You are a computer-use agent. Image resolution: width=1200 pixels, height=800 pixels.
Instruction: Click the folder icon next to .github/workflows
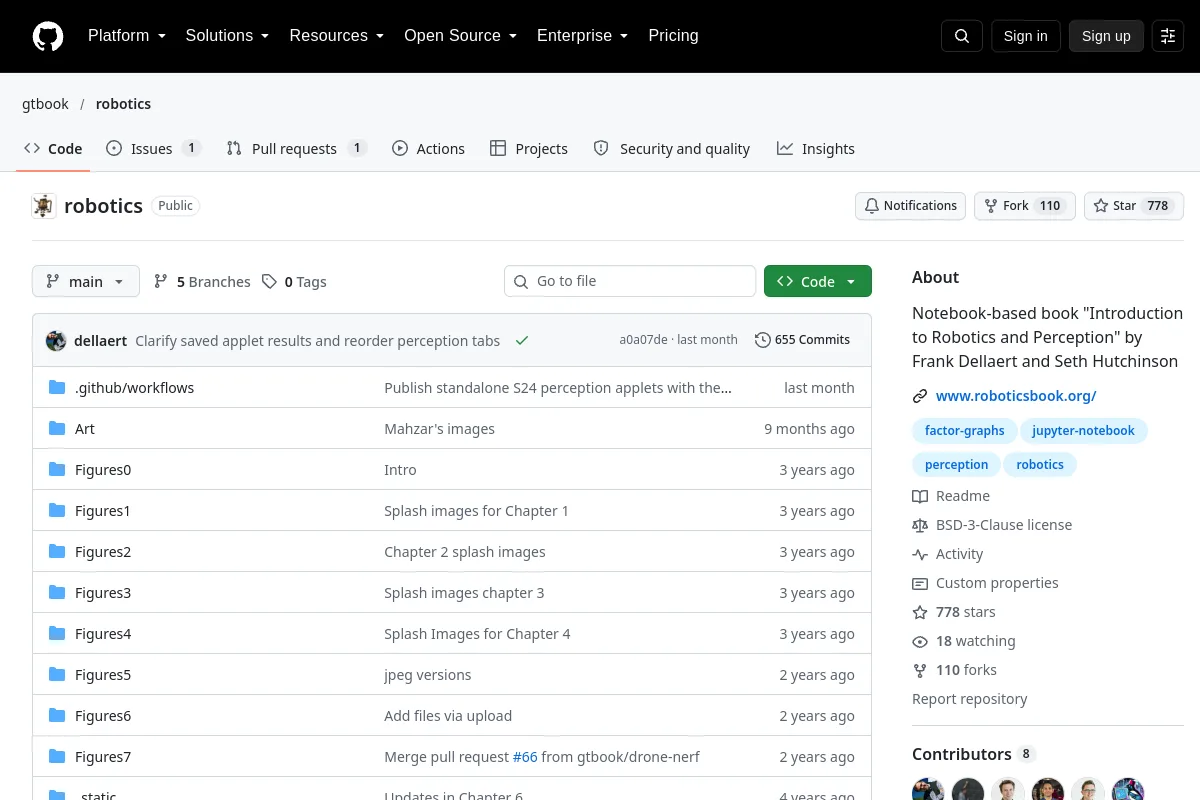point(57,388)
